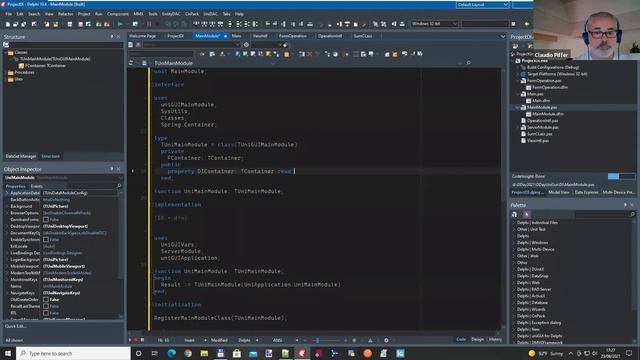Click the Windows Start button
Image resolution: width=640 pixels, height=360 pixels.
click(8, 353)
